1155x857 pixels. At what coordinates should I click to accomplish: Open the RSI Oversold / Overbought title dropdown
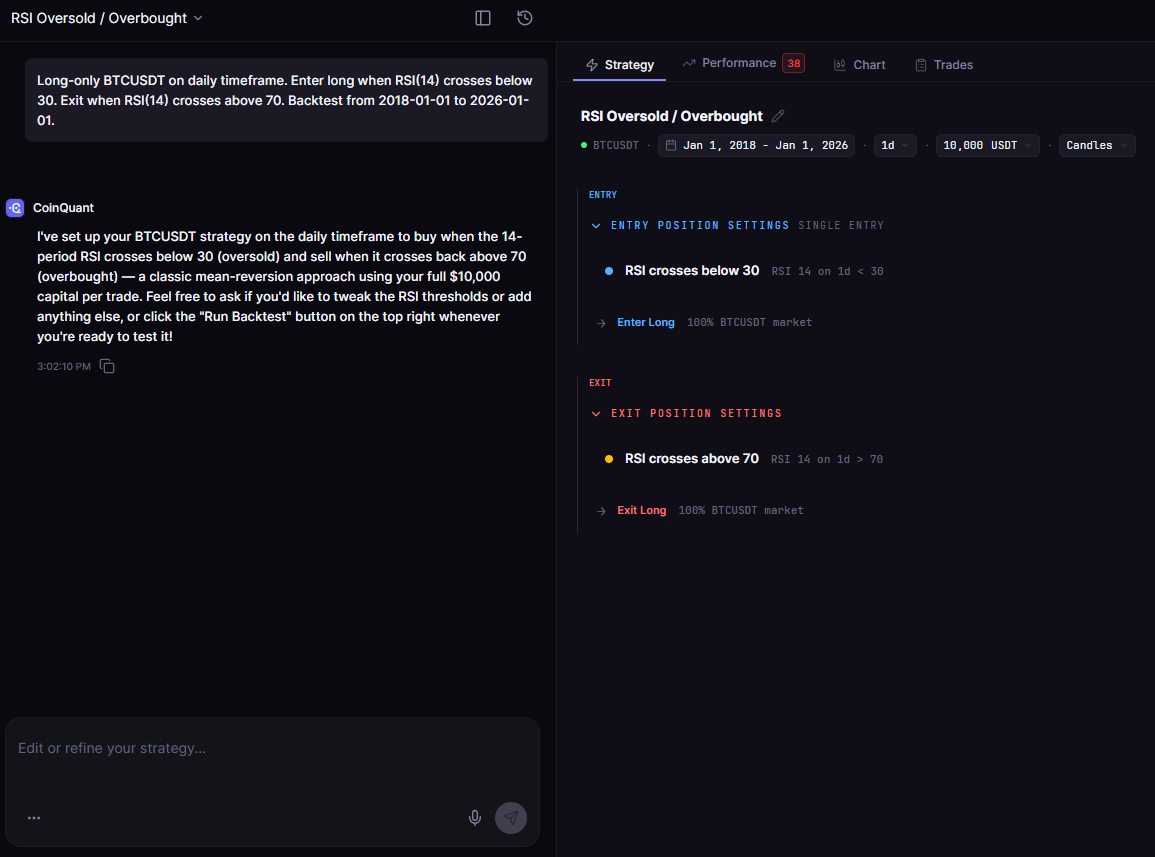107,18
